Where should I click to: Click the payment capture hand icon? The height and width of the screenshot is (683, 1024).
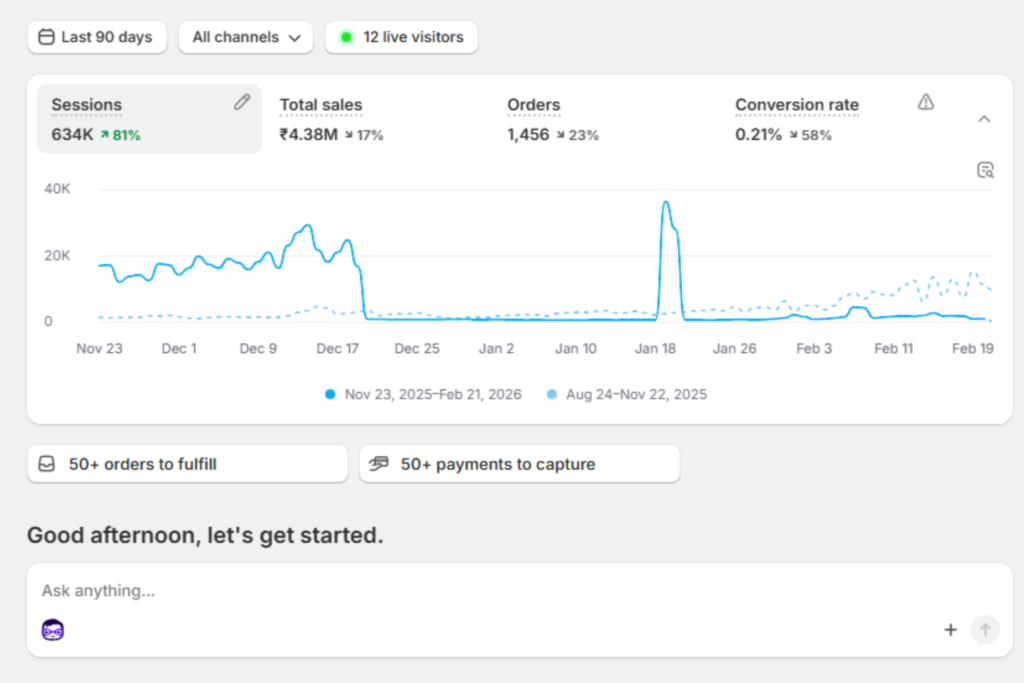(379, 464)
